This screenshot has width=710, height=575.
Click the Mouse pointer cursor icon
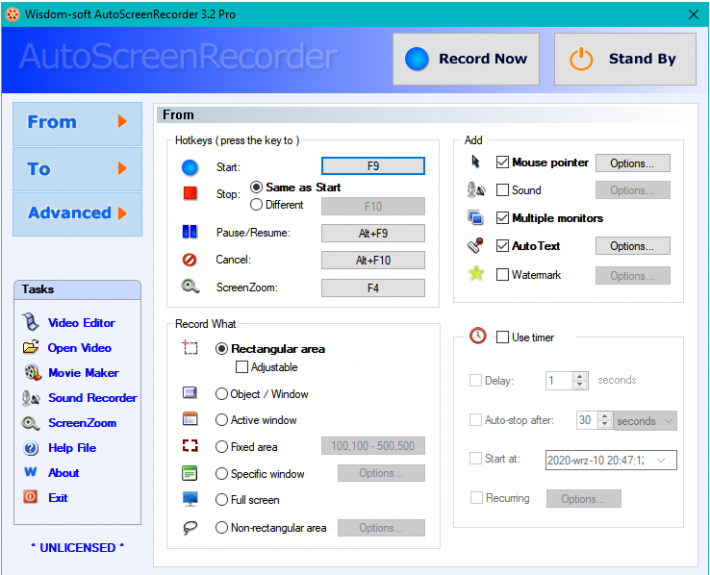(475, 162)
